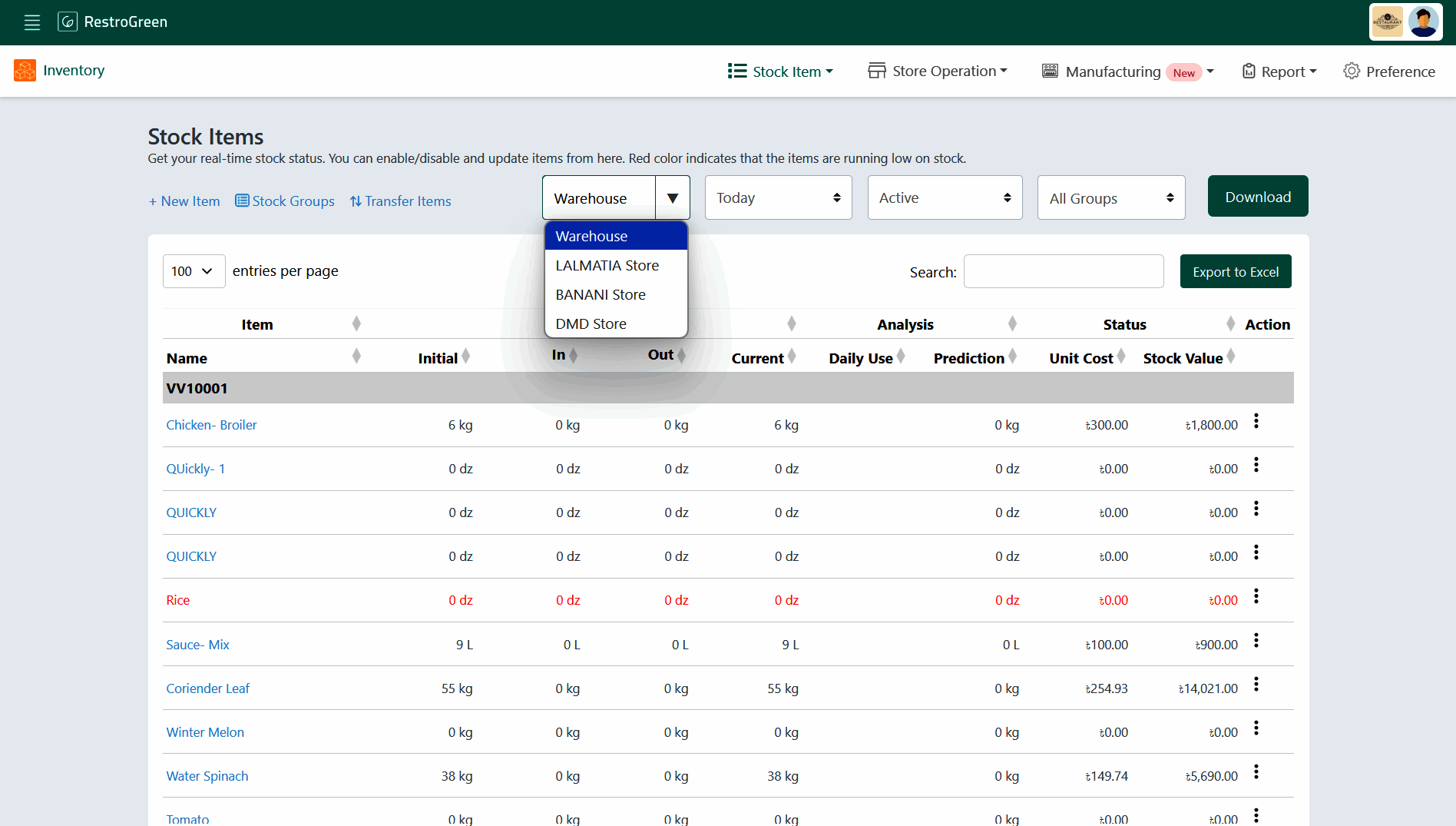Open the three-dot action menu for Rice

click(x=1256, y=596)
